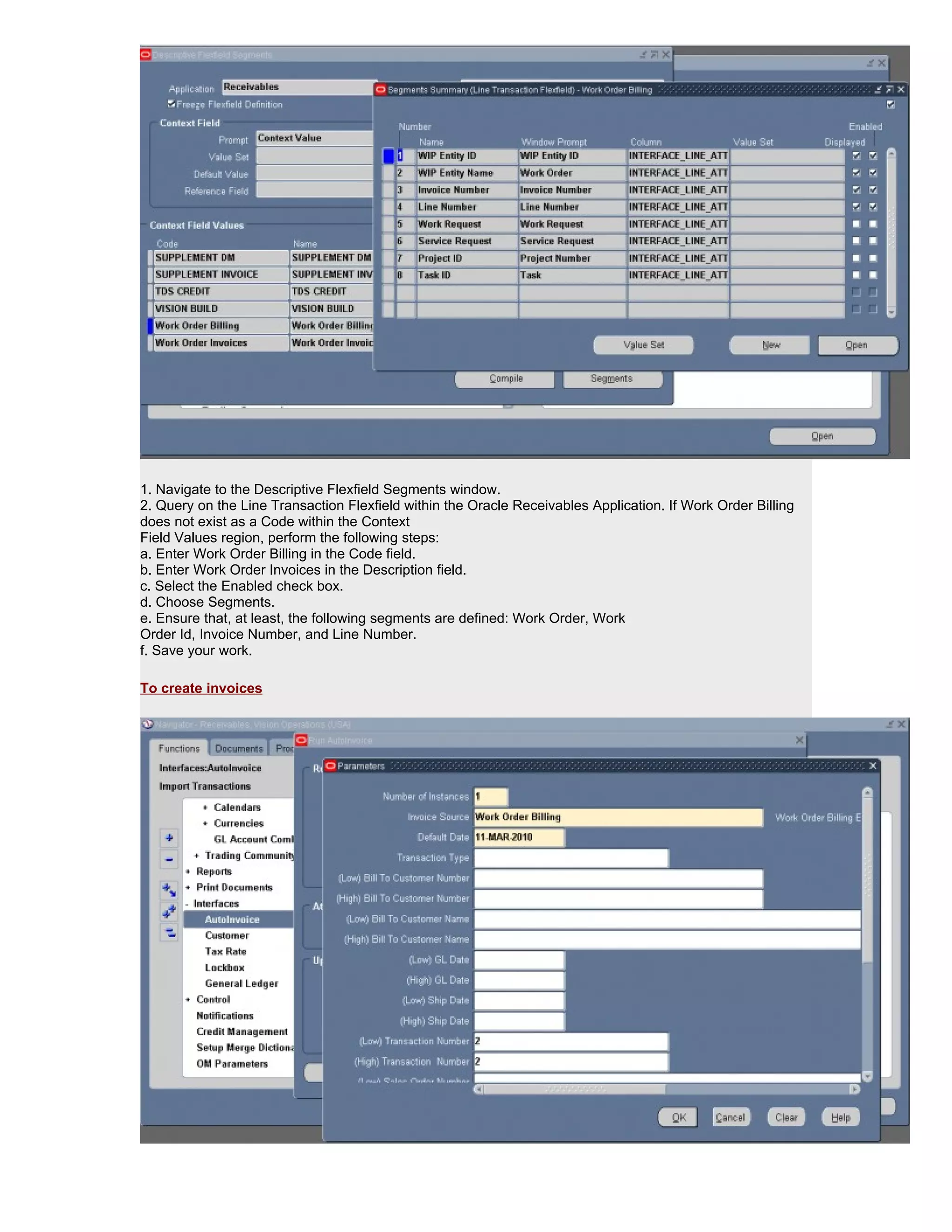952x1232 pixels.
Task: Click Clear in Parameters dialog
Action: (x=786, y=1118)
